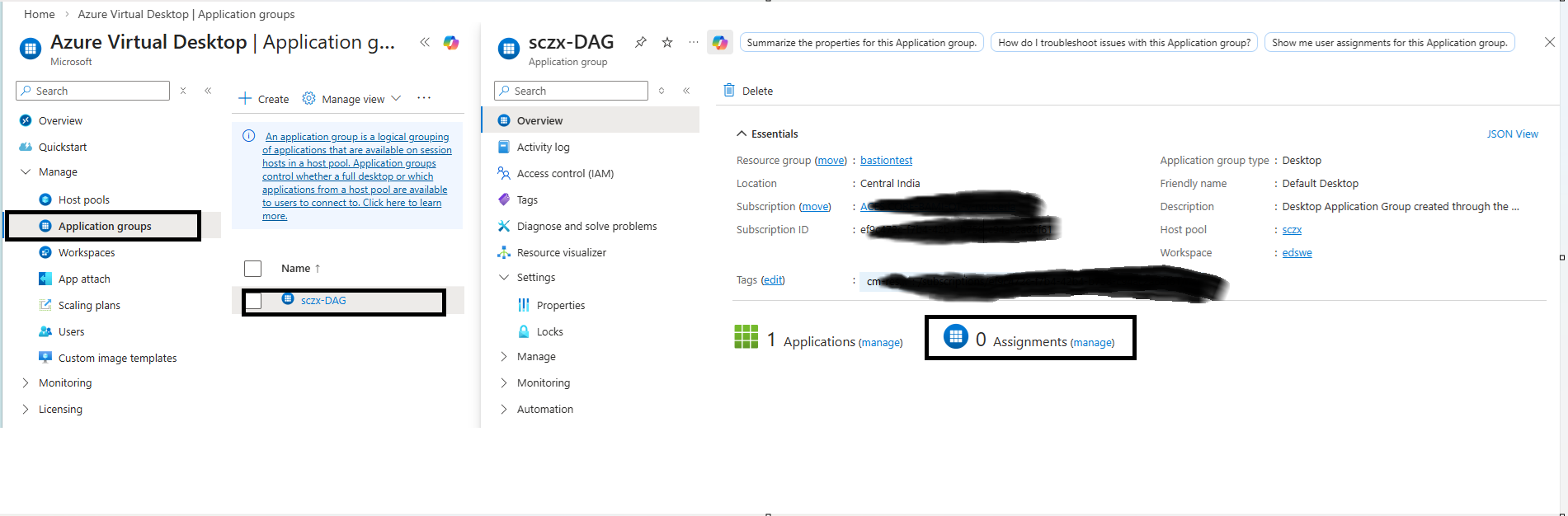The height and width of the screenshot is (516, 1568).
Task: Open sczx host pool link
Action: (x=1292, y=229)
